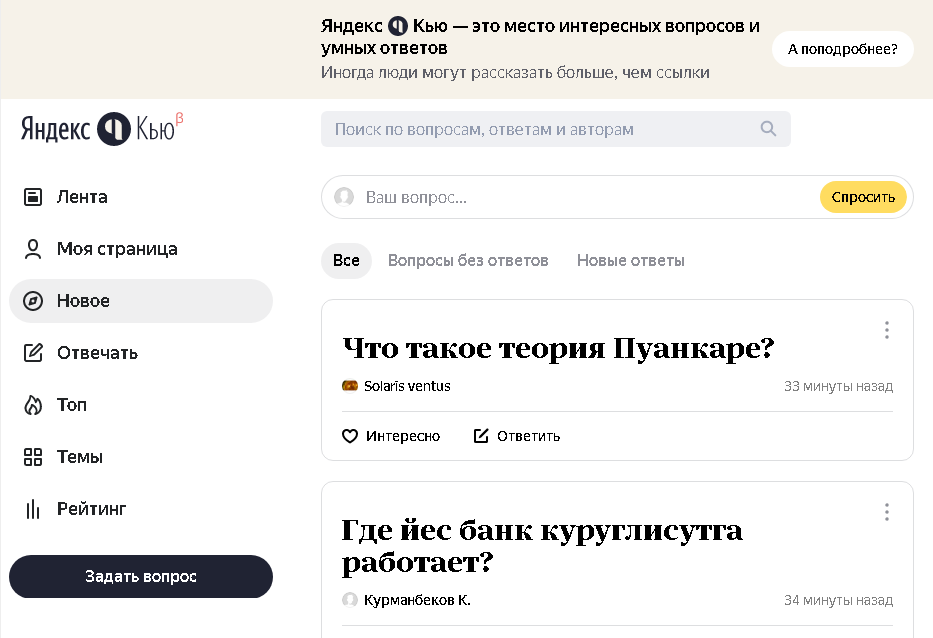Toggle Интересно on the Пуанкаре question

pos(392,435)
